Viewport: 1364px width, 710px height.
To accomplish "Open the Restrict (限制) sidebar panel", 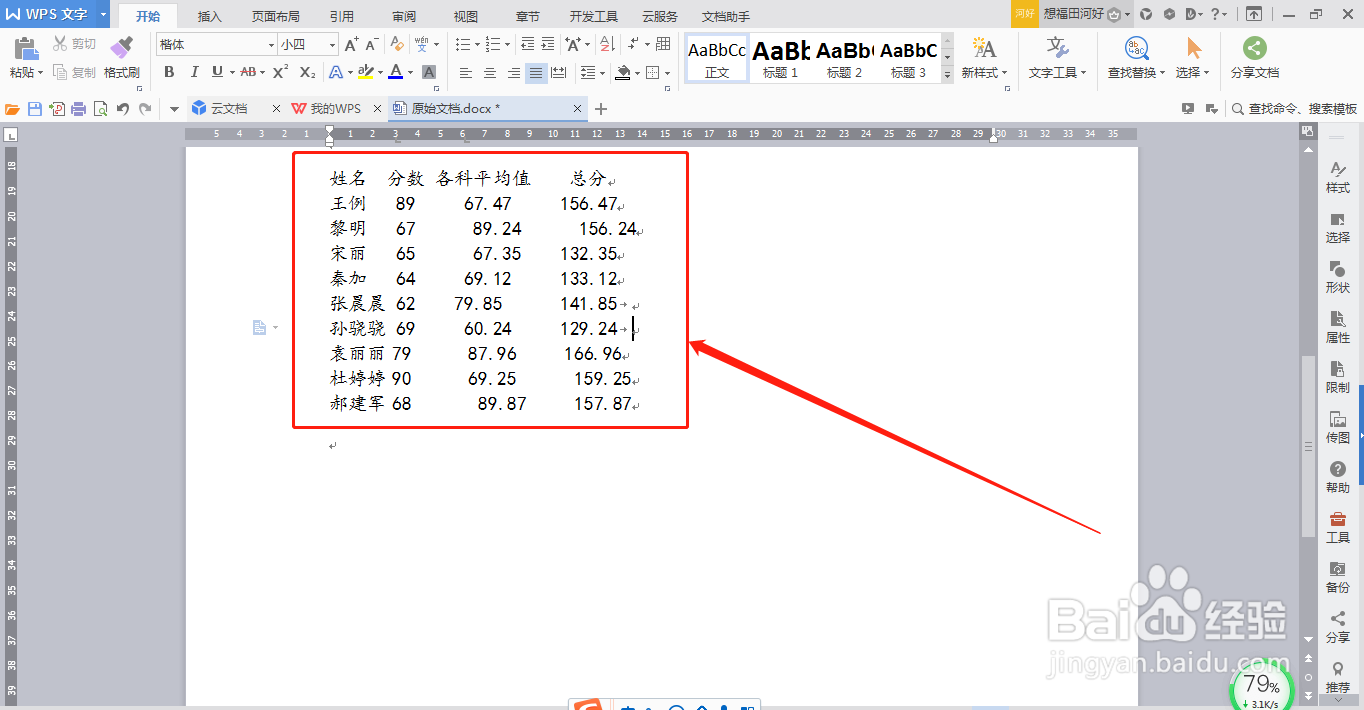I will (x=1337, y=378).
